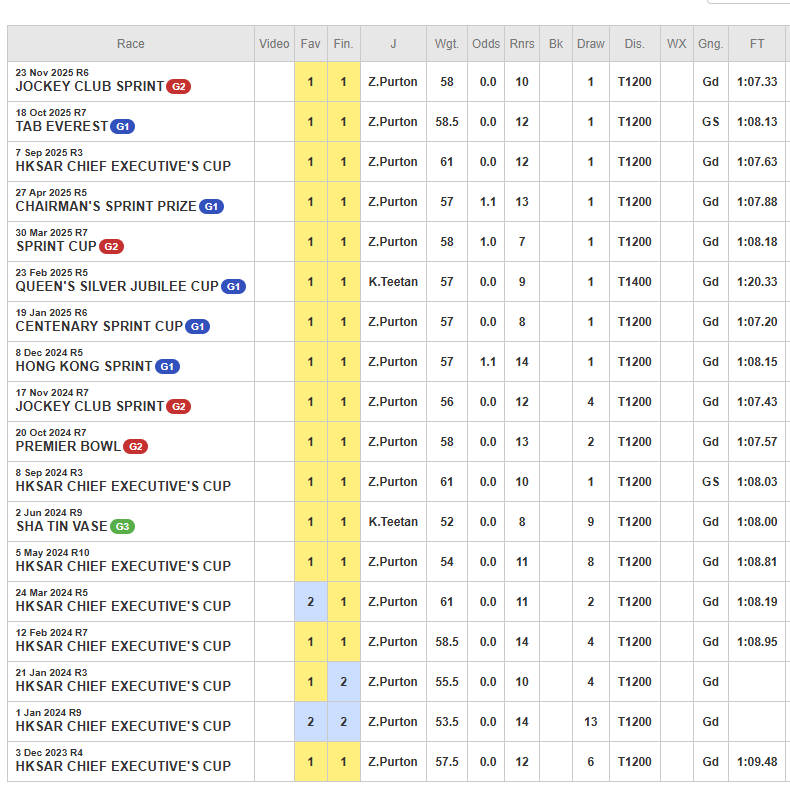Click the G1 badge on Centenary Sprint Cup

198,326
